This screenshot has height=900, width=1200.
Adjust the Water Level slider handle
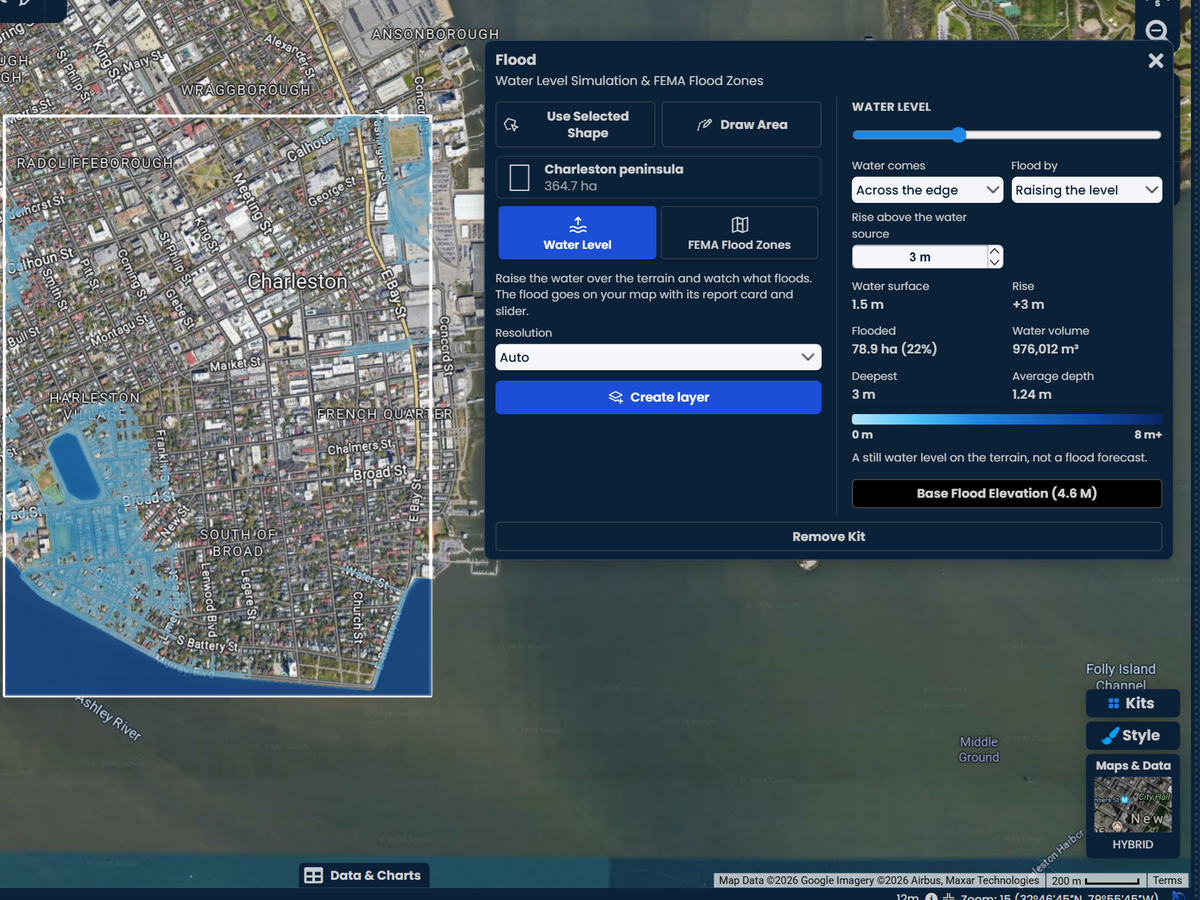pyautogui.click(x=958, y=135)
